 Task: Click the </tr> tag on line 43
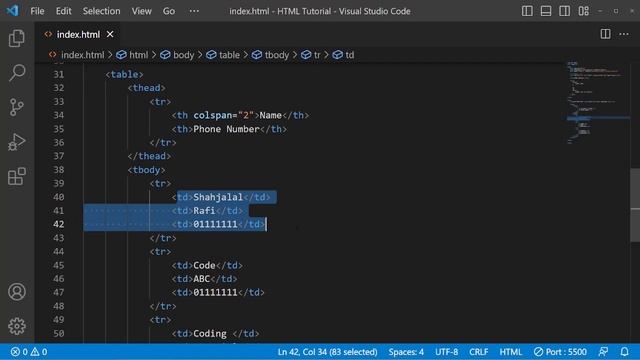(163, 238)
